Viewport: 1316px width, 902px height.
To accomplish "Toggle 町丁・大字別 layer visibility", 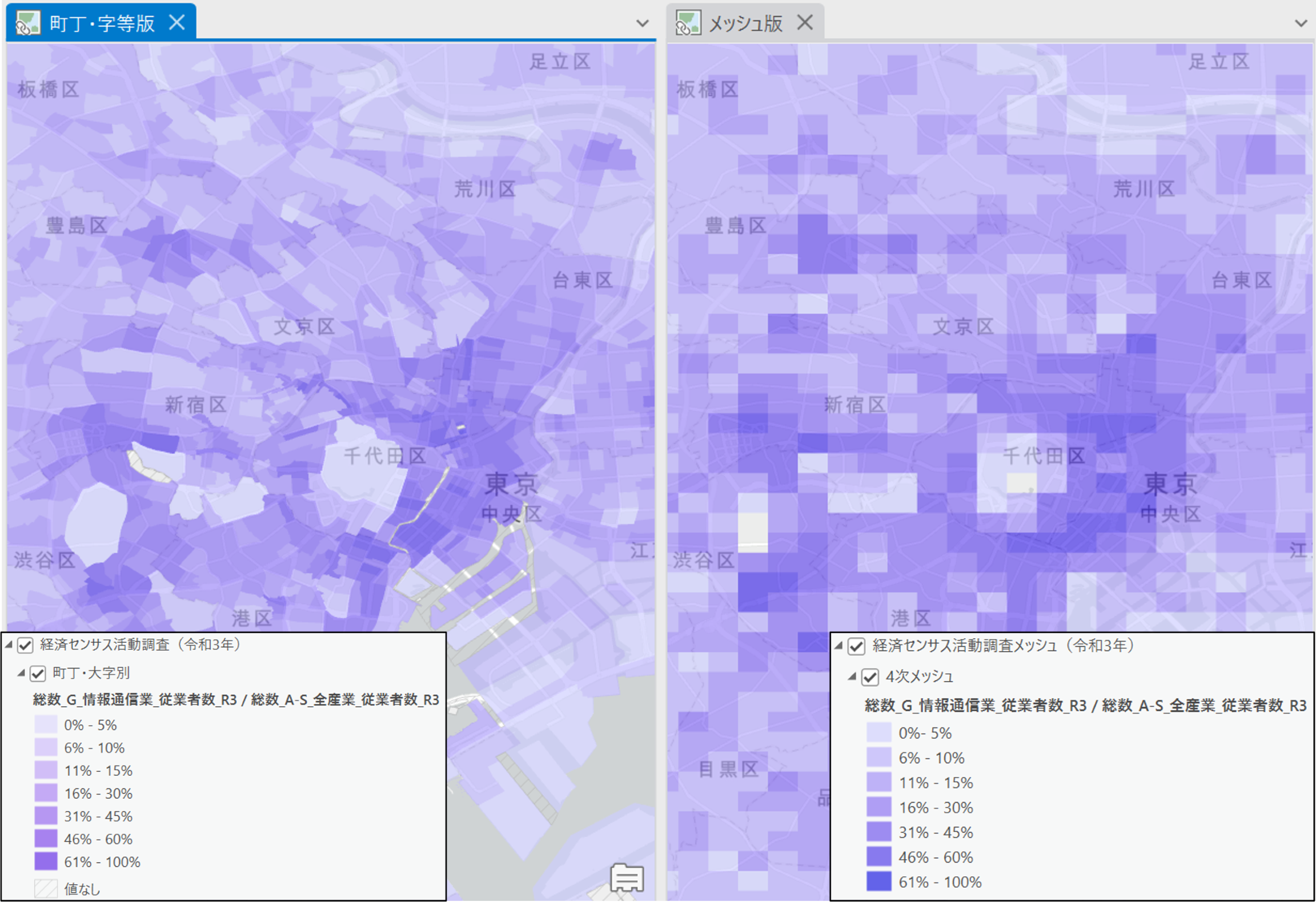I will click(x=38, y=674).
